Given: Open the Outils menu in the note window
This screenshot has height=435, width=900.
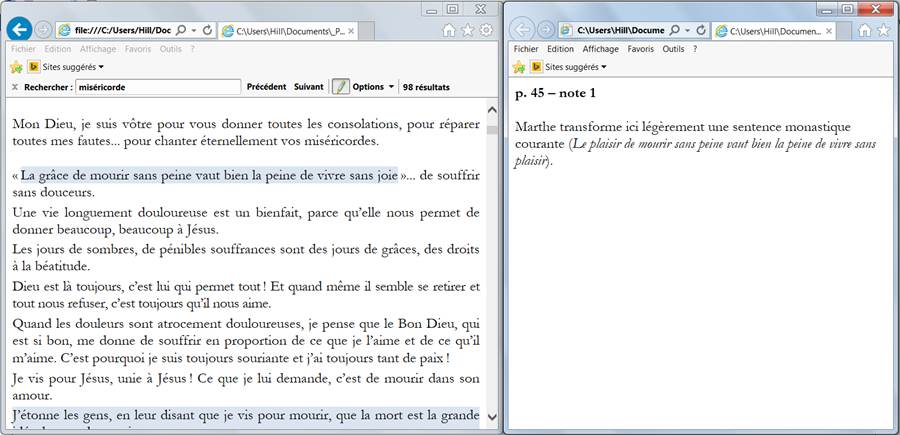Looking at the screenshot, I should tap(673, 48).
